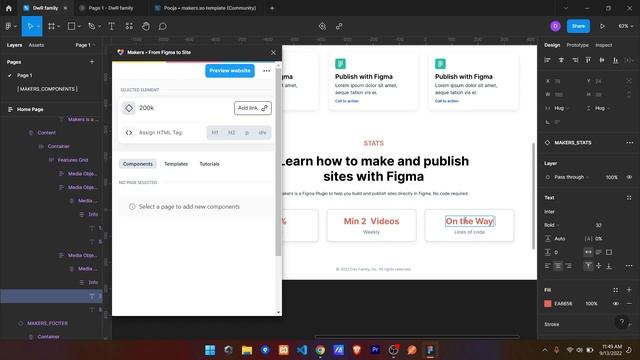Open text type details menu
Viewport: 640px width, 360px height.
(x=629, y=266)
